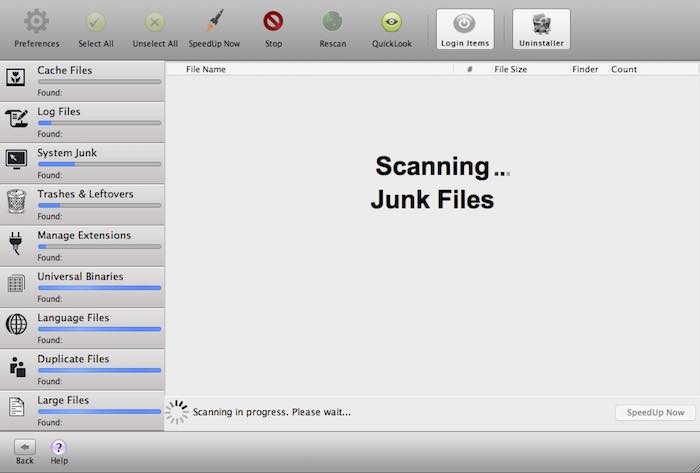Viewport: 700px width, 473px height.
Task: Open QuickLook eye icon
Action: [x=392, y=22]
